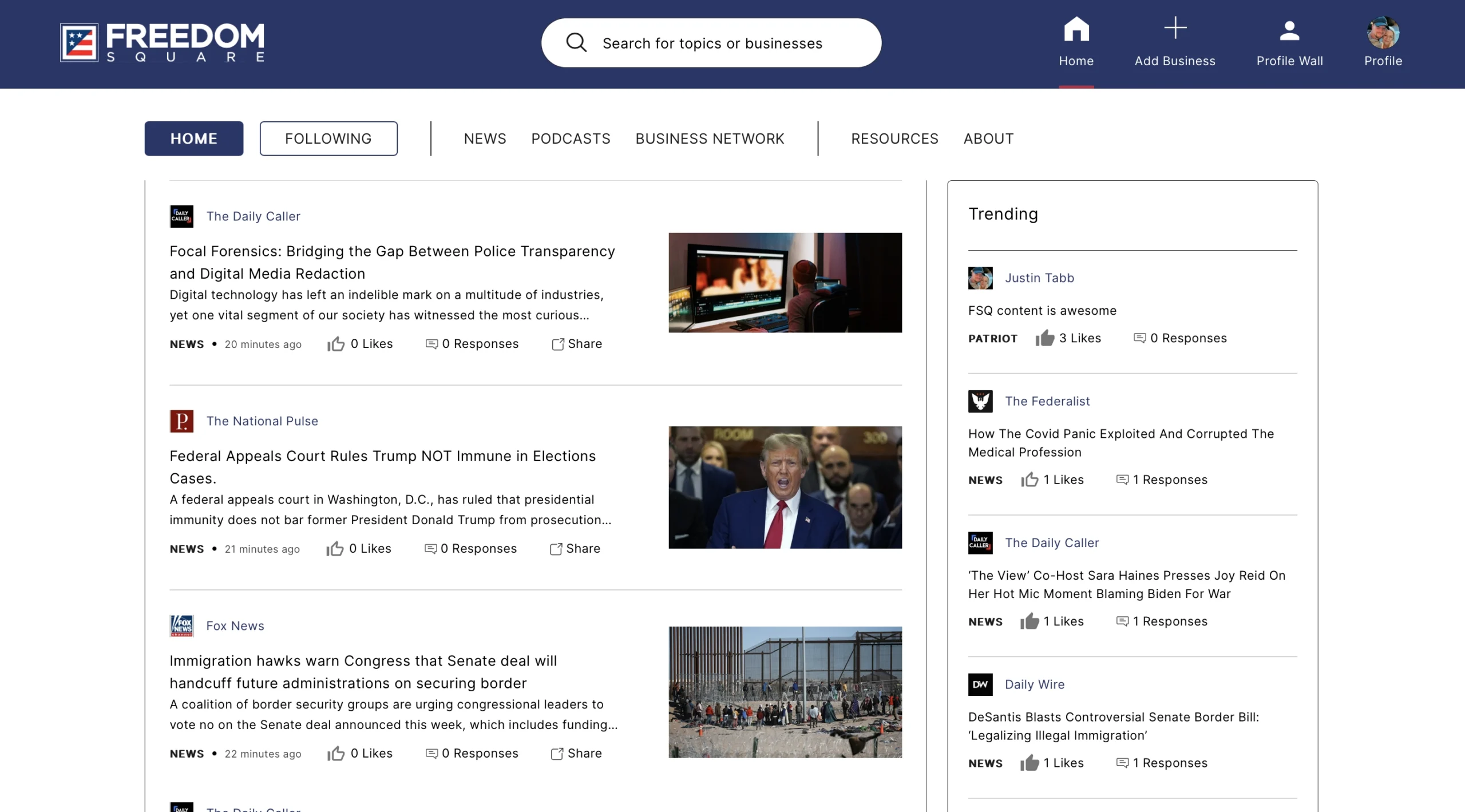This screenshot has width=1465, height=812.
Task: Open the Freedom Square logo homepage
Action: click(163, 43)
